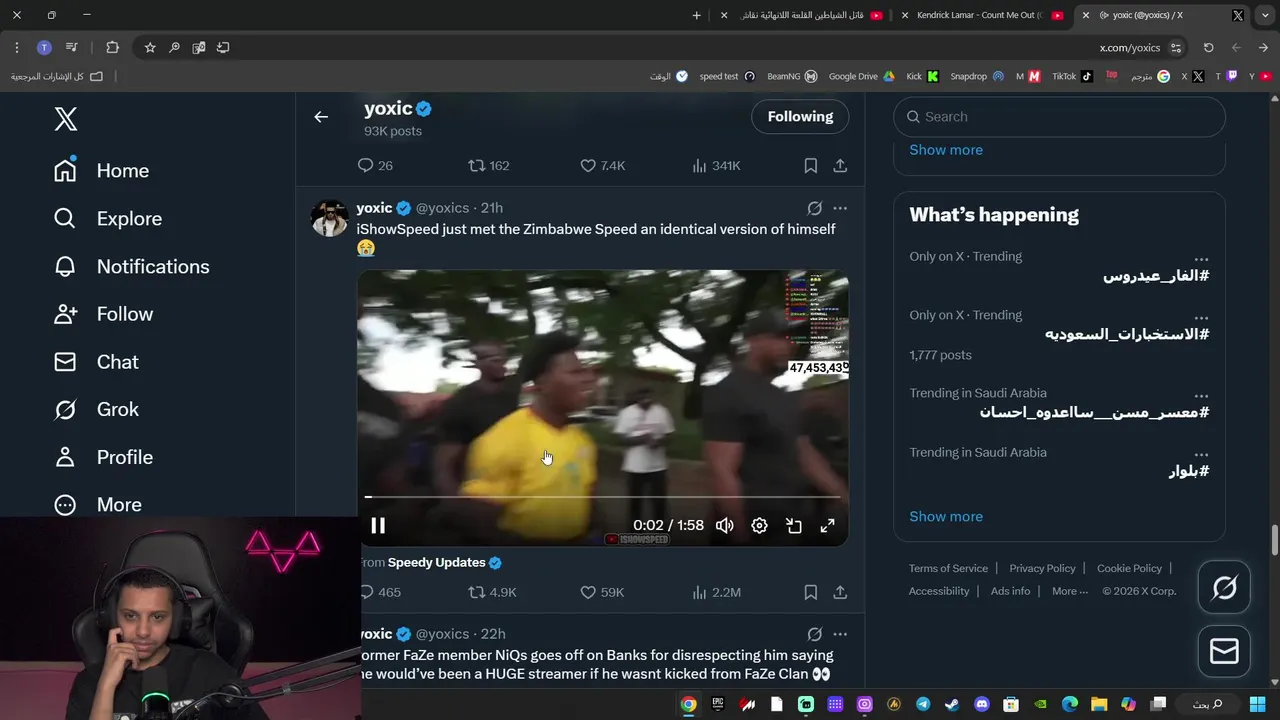Viewport: 1280px width, 720px height.
Task: Reply to the top post with 26 replies
Action: (375, 166)
